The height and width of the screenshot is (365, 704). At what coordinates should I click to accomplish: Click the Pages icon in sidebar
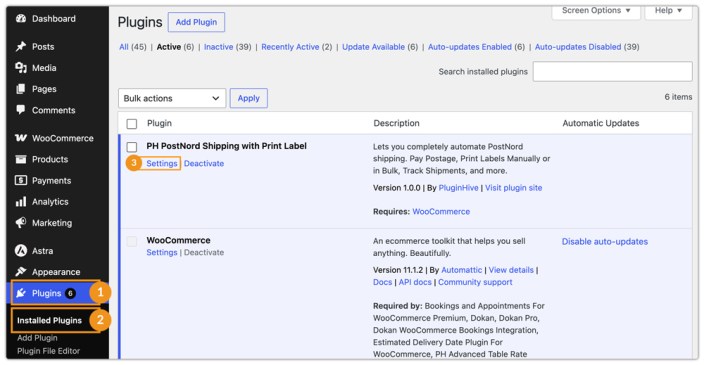point(21,89)
